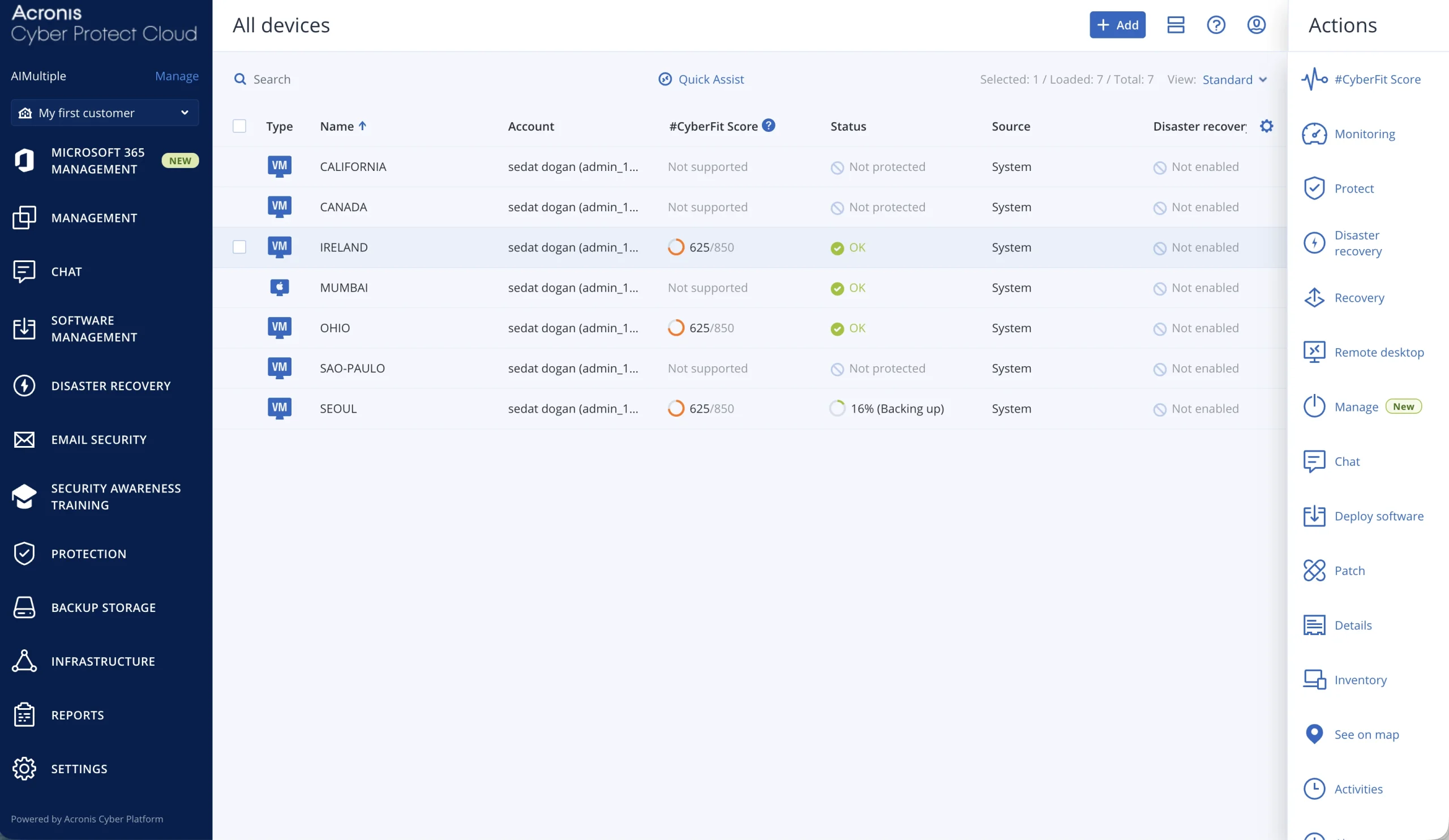
Task: Click CALIFORNIA's Not protected status
Action: pyautogui.click(x=877, y=167)
